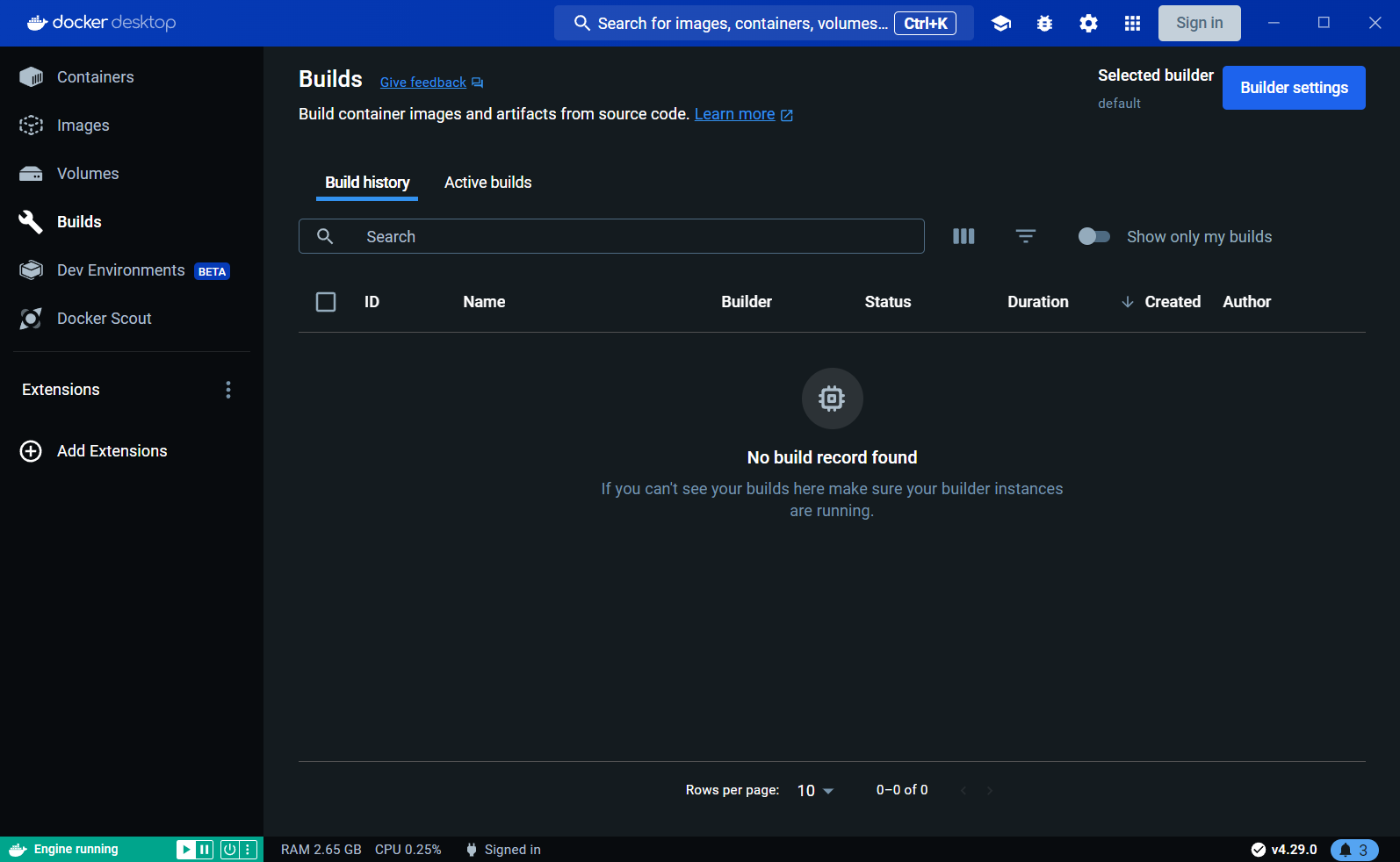Click the Troubleshoot bug icon
The width and height of the screenshot is (1400, 862).
point(1044,24)
